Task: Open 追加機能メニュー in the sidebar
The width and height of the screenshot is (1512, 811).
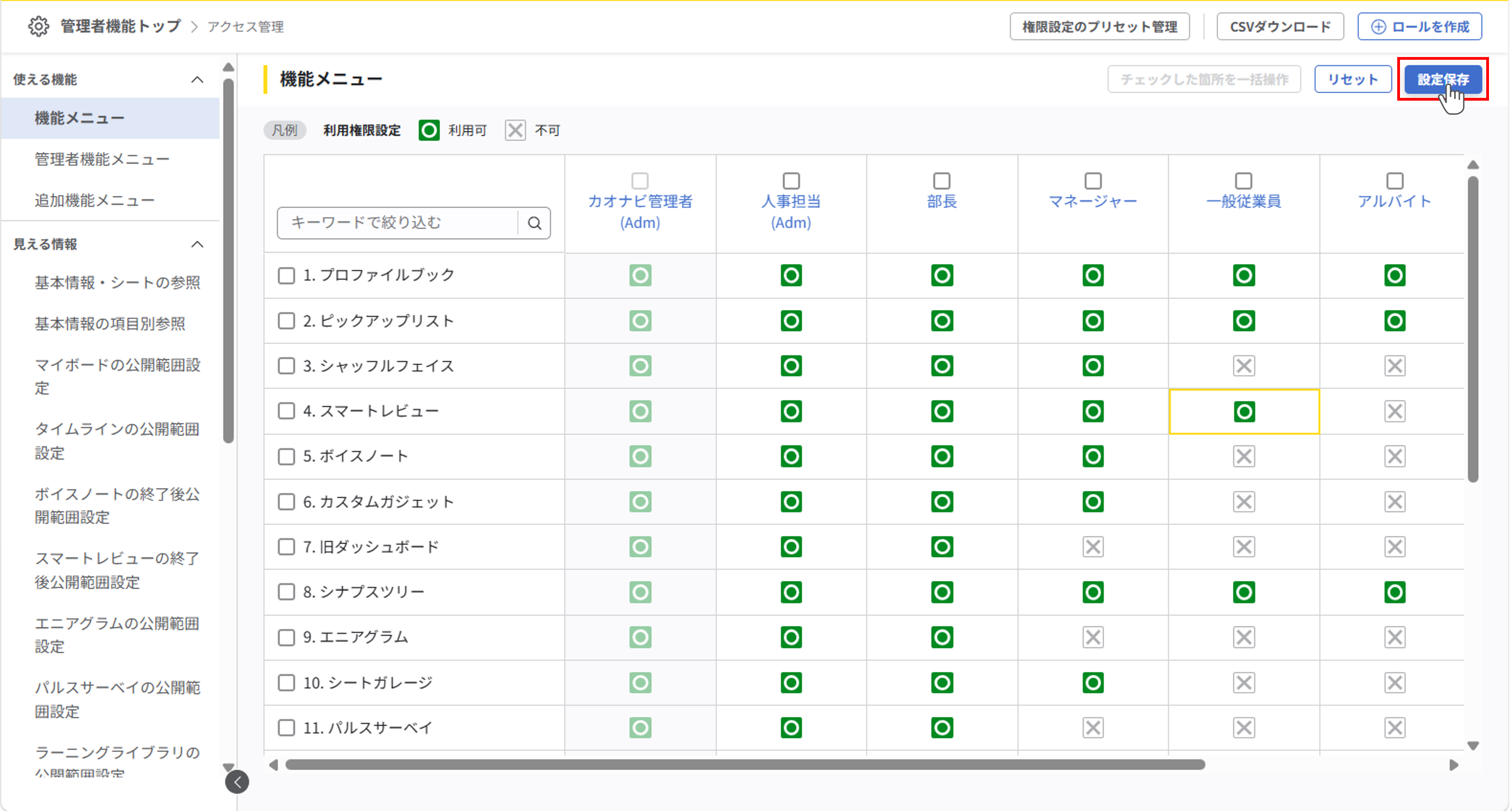Action: tap(94, 200)
